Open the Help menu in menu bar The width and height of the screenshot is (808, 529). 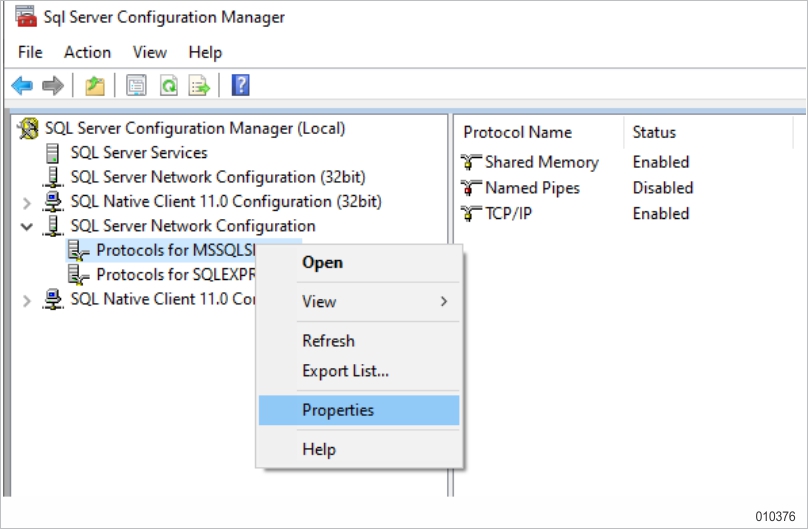(205, 53)
